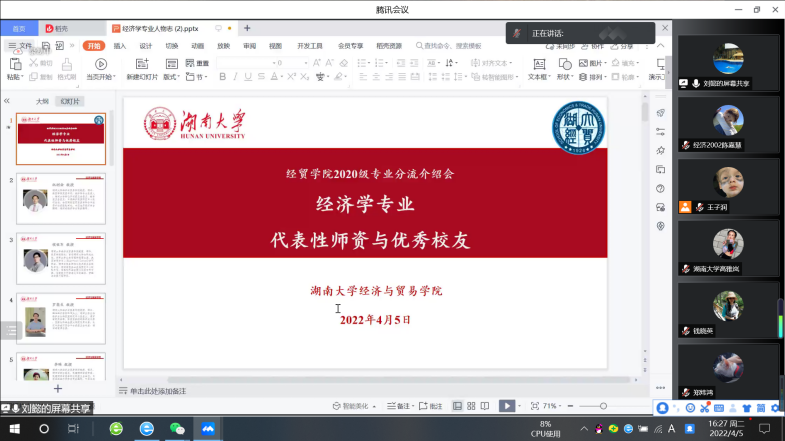
Task: Open the File (文件) menu
Action: coord(21,46)
